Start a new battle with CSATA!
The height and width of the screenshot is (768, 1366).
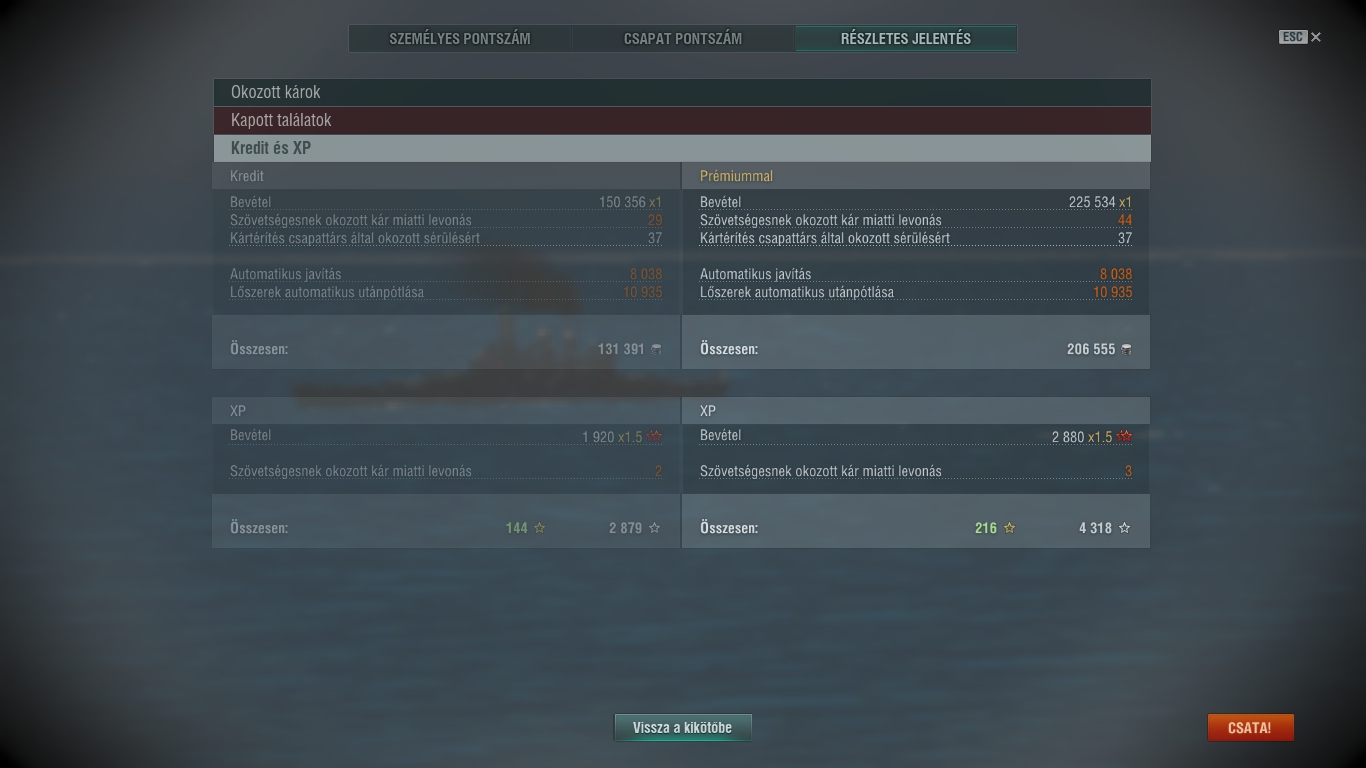coord(1250,728)
